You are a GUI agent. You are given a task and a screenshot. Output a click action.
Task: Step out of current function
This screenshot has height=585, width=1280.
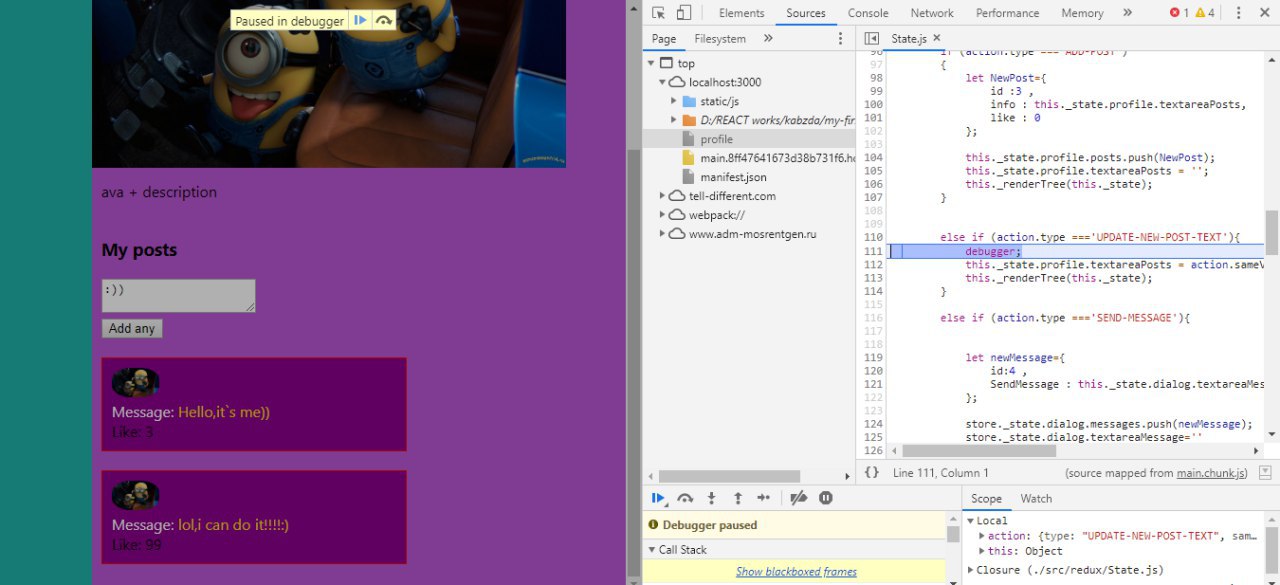(x=738, y=497)
